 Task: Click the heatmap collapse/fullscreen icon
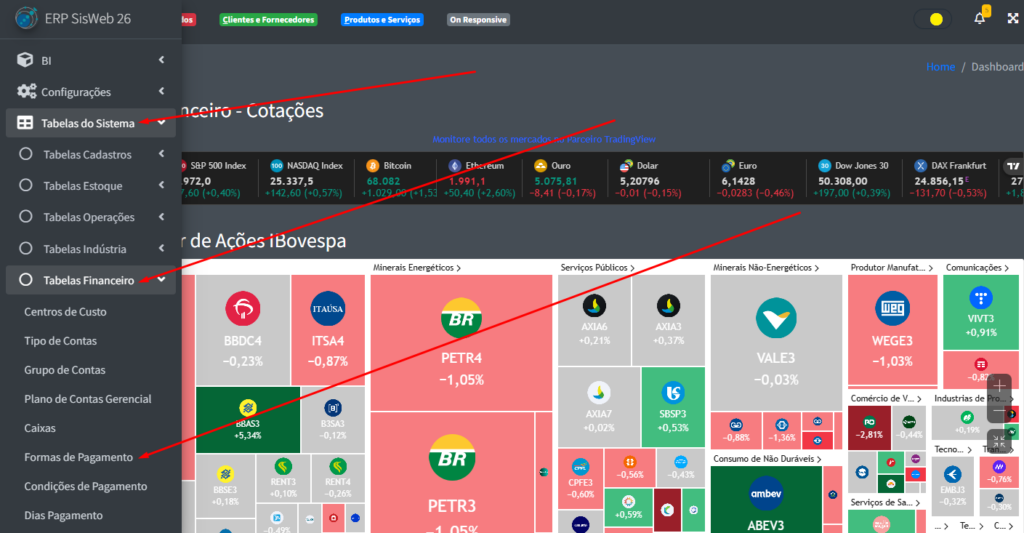click(998, 439)
